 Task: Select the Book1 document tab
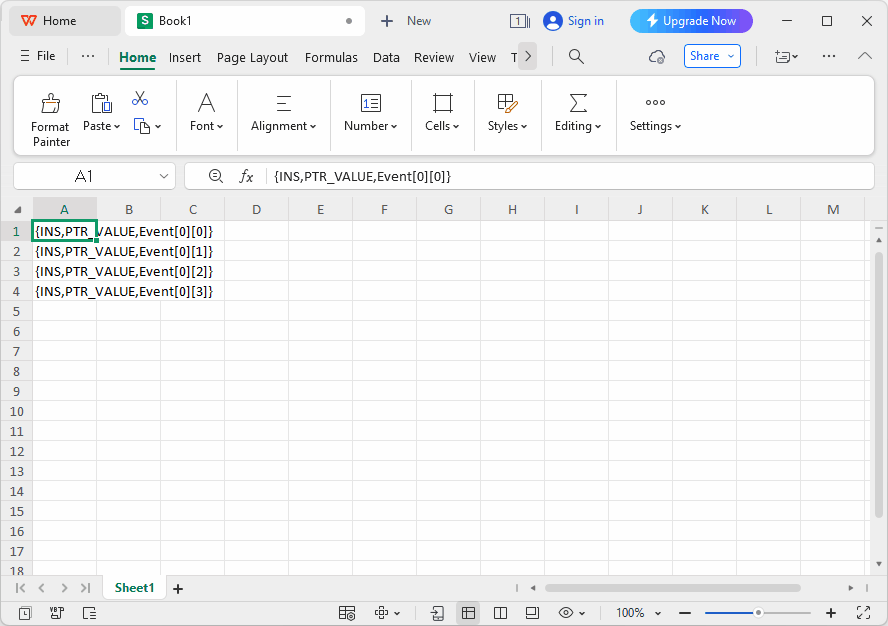pyautogui.click(x=245, y=21)
